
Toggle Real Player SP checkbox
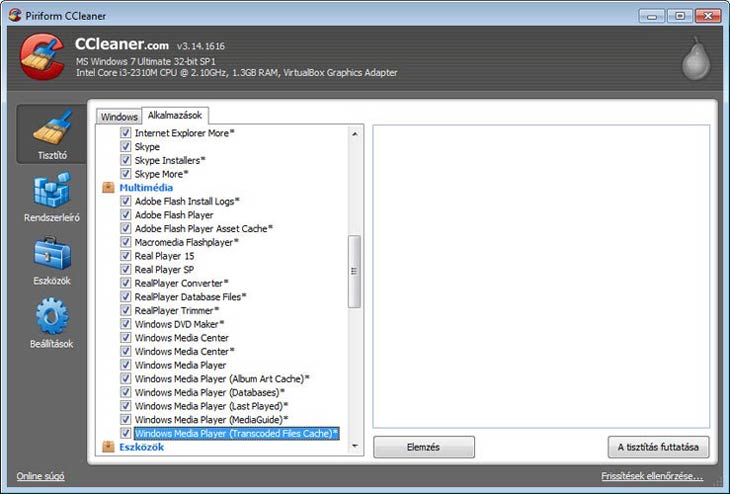point(125,269)
